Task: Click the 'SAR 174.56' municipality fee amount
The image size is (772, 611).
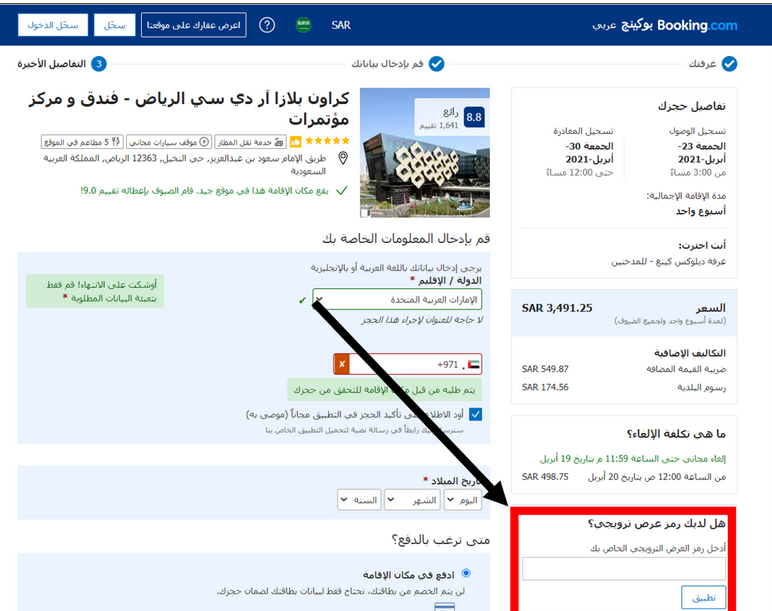Action: 545,387
